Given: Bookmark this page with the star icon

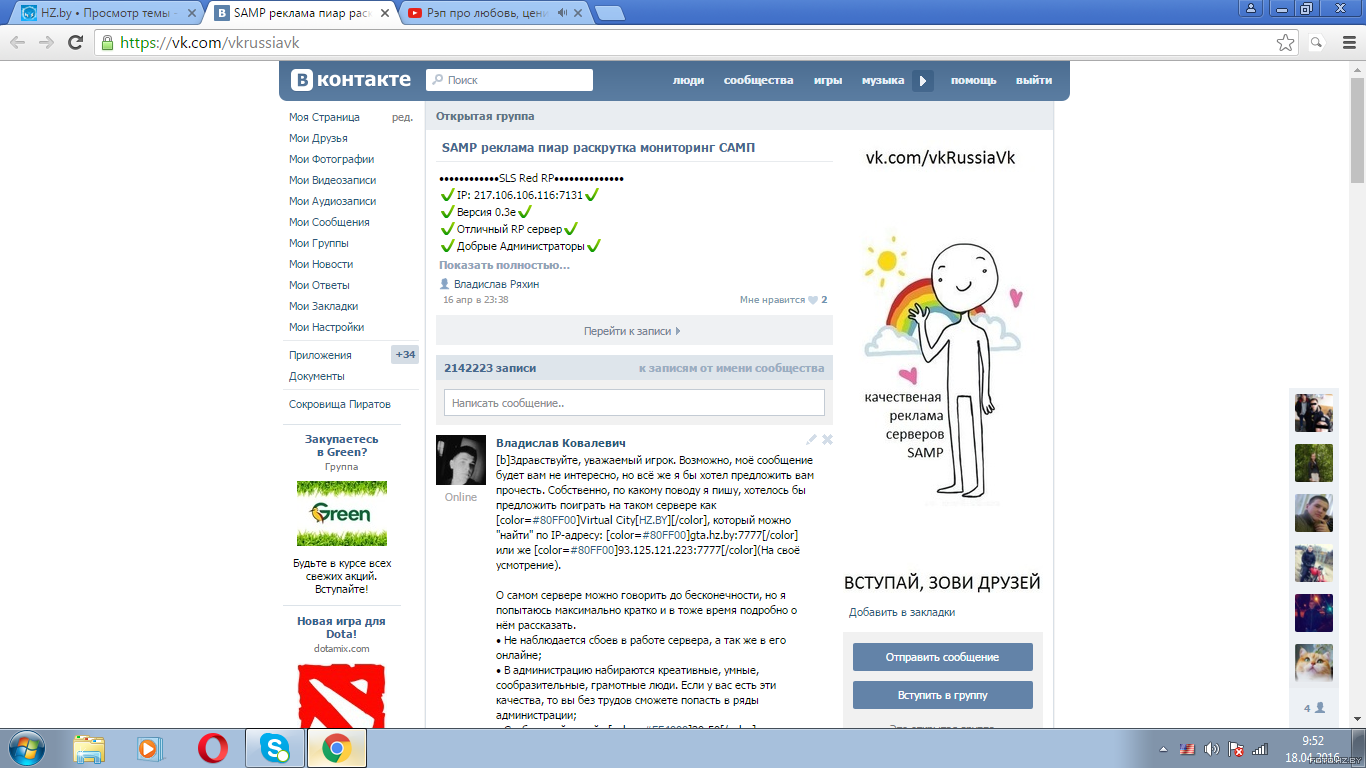Looking at the screenshot, I should (x=1286, y=43).
